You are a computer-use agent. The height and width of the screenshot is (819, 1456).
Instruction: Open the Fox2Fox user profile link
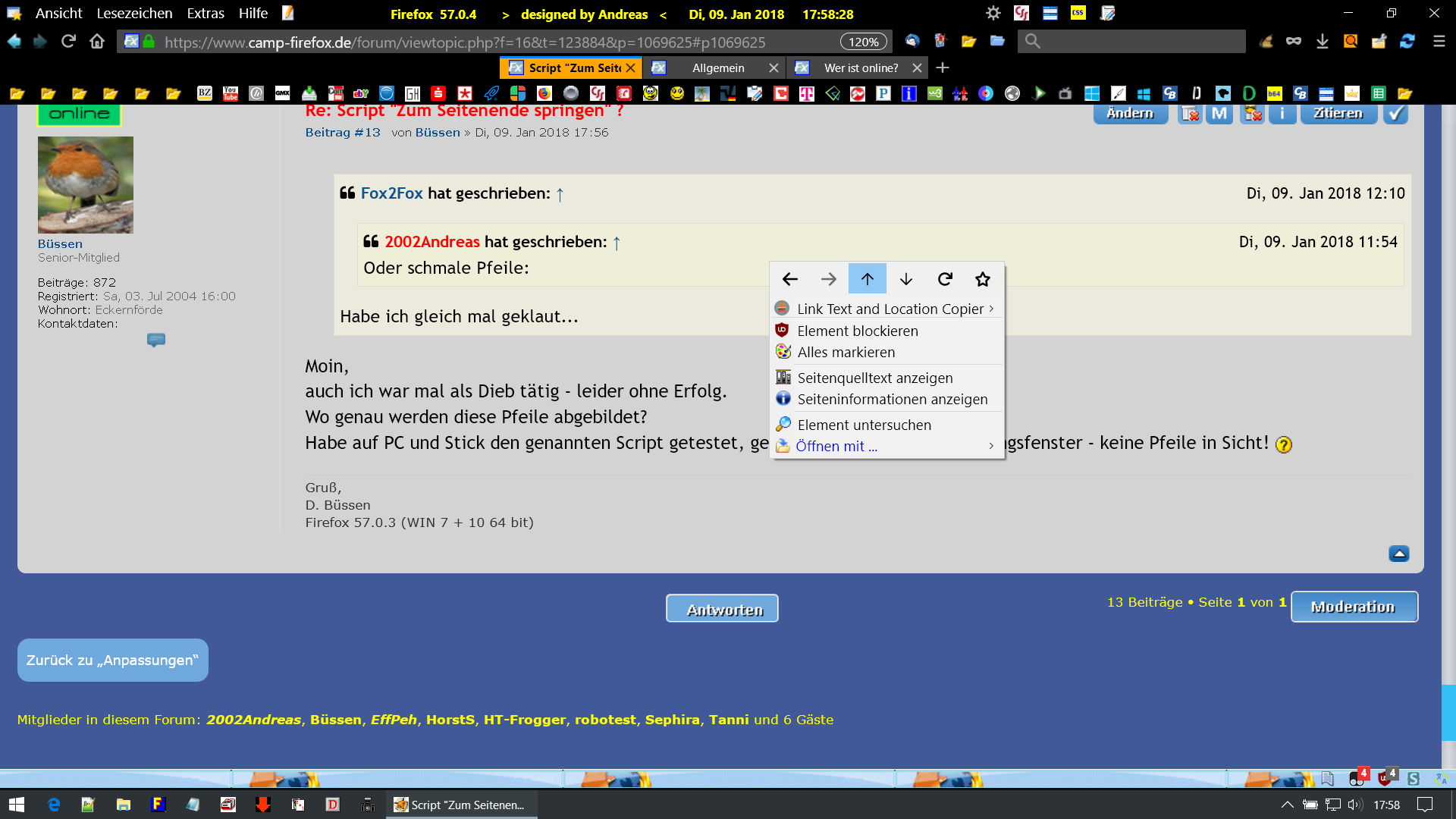391,193
